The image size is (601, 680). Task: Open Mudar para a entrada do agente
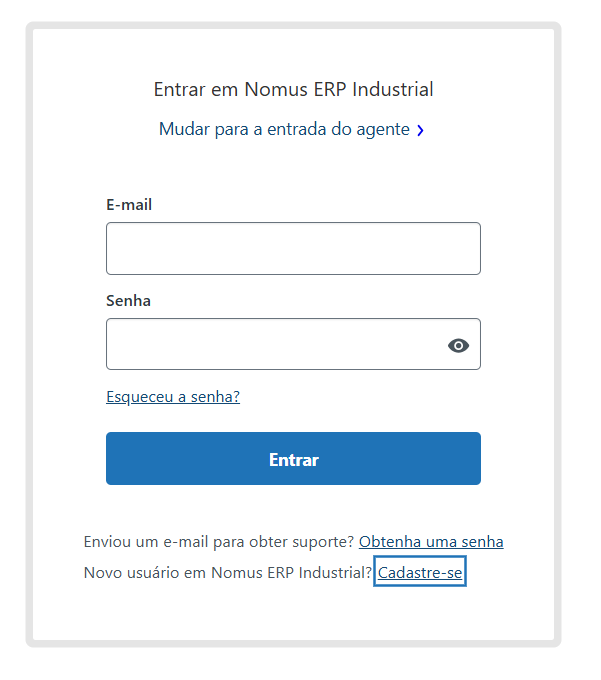284,129
